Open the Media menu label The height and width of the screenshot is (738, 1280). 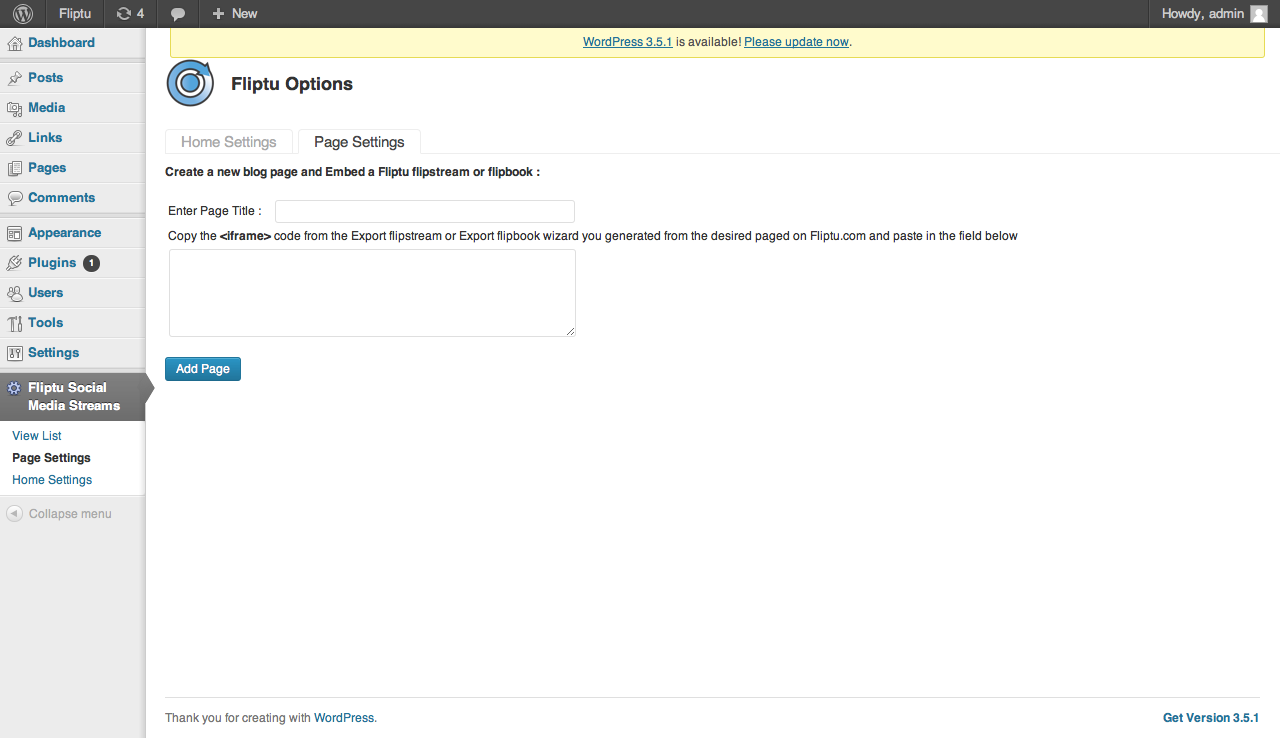coord(46,108)
